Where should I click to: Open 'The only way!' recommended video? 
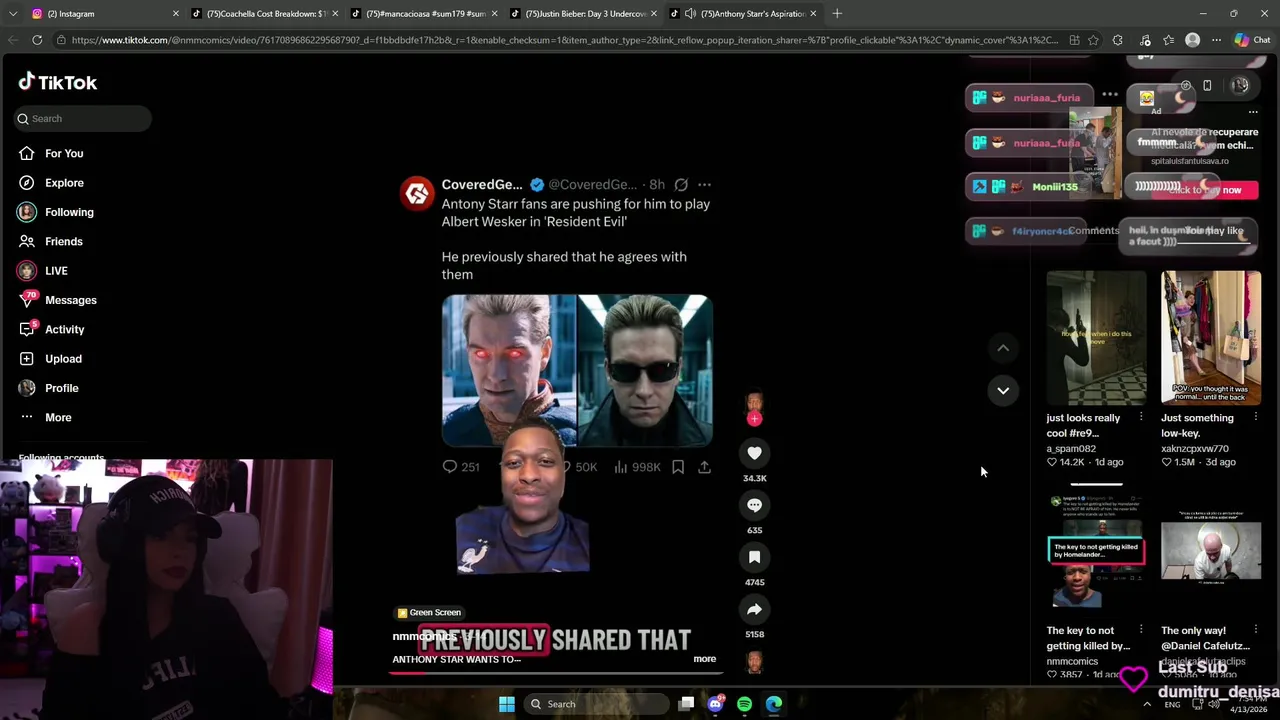pos(1210,550)
